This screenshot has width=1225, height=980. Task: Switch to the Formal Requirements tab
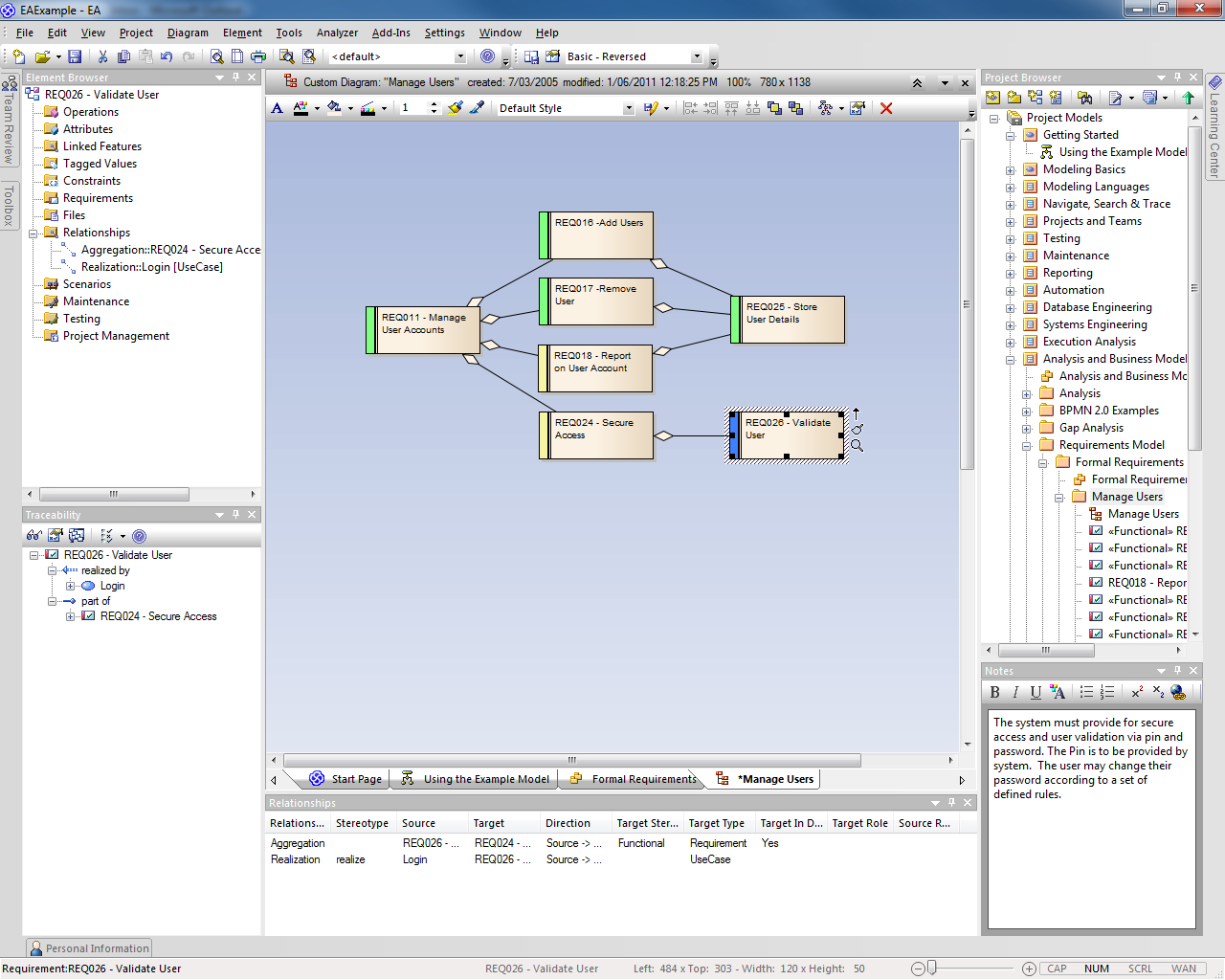pyautogui.click(x=643, y=779)
